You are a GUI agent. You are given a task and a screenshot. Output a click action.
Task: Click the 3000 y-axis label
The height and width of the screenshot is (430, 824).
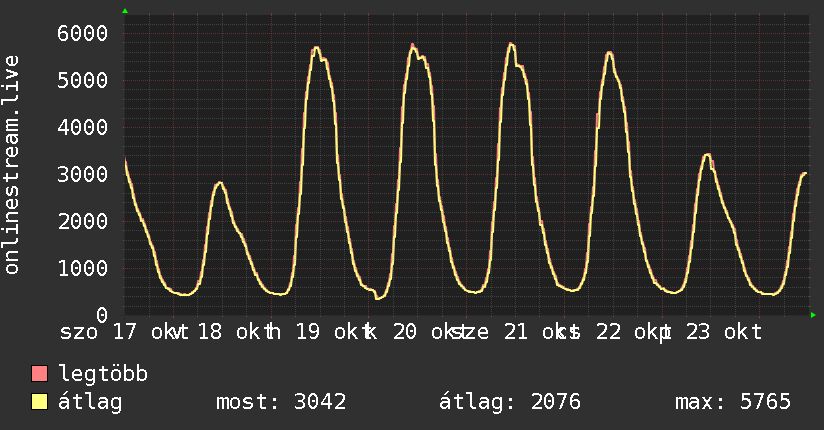83,174
